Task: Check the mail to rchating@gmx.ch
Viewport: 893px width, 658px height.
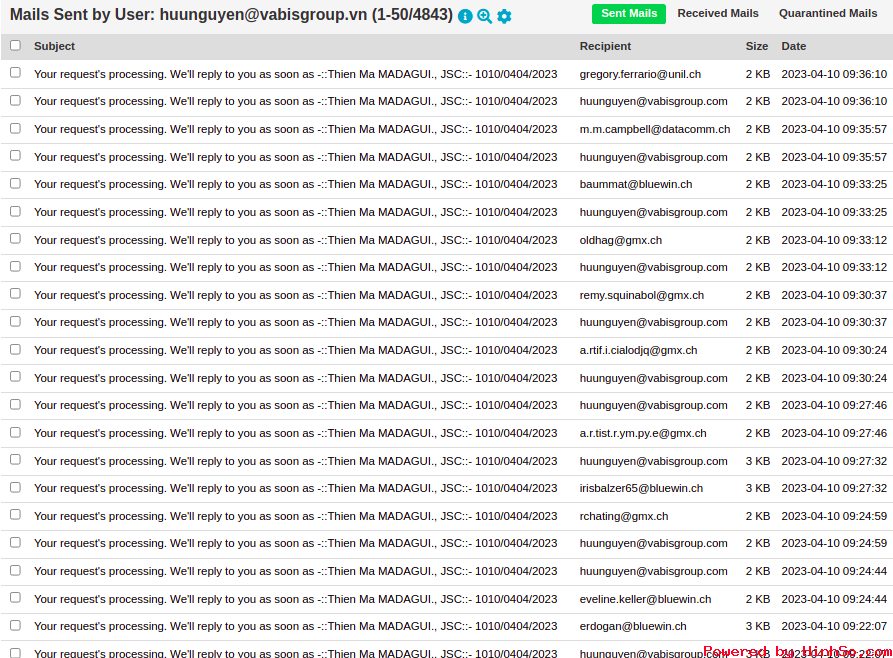Action: point(15,515)
